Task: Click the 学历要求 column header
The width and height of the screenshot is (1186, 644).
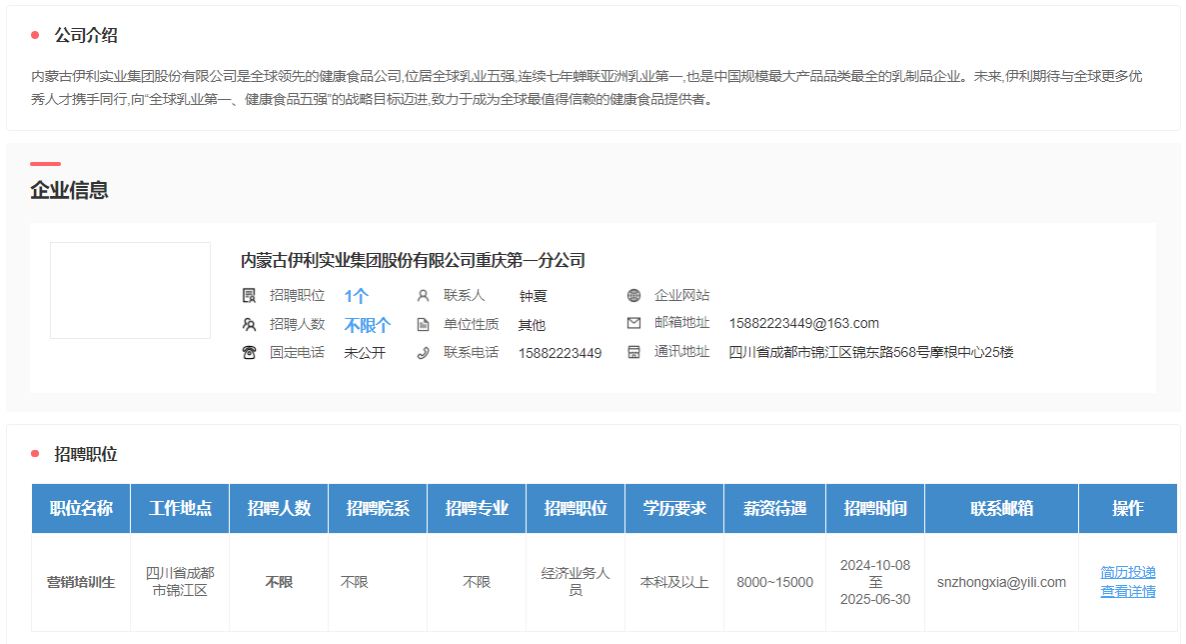Action: pyautogui.click(x=675, y=509)
